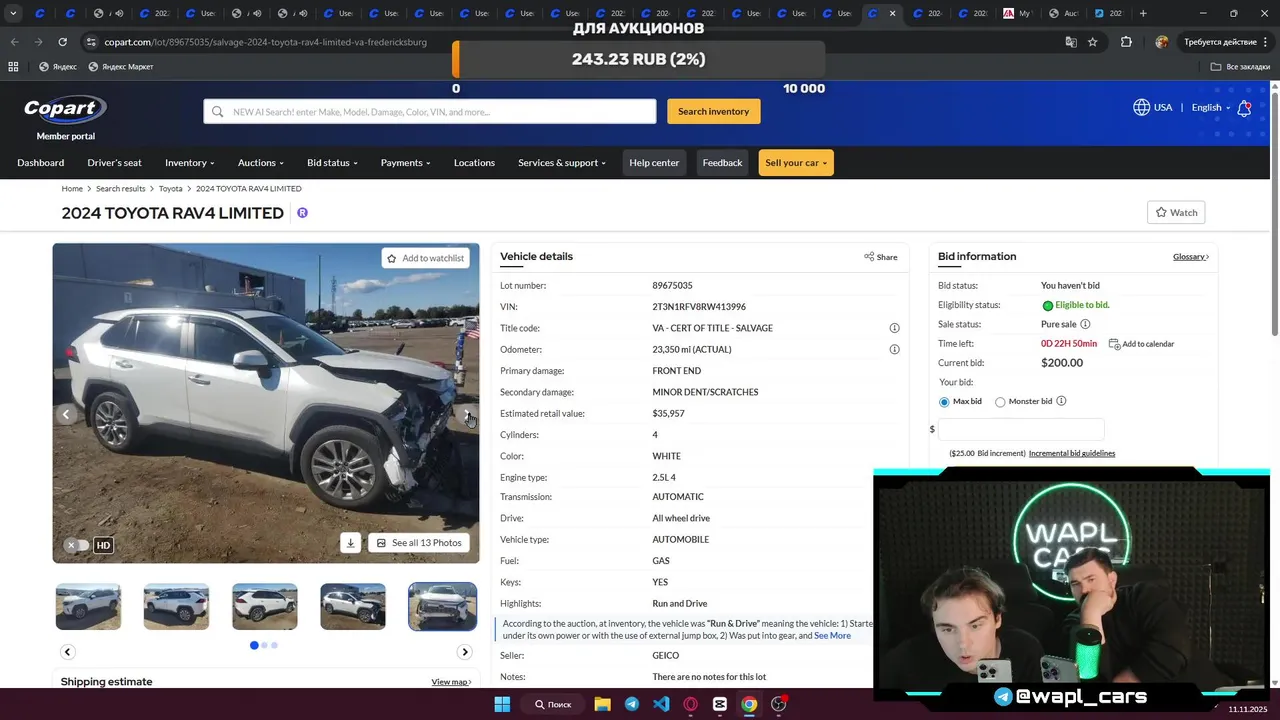Expand the Auctions dropdown menu

pyautogui.click(x=261, y=163)
